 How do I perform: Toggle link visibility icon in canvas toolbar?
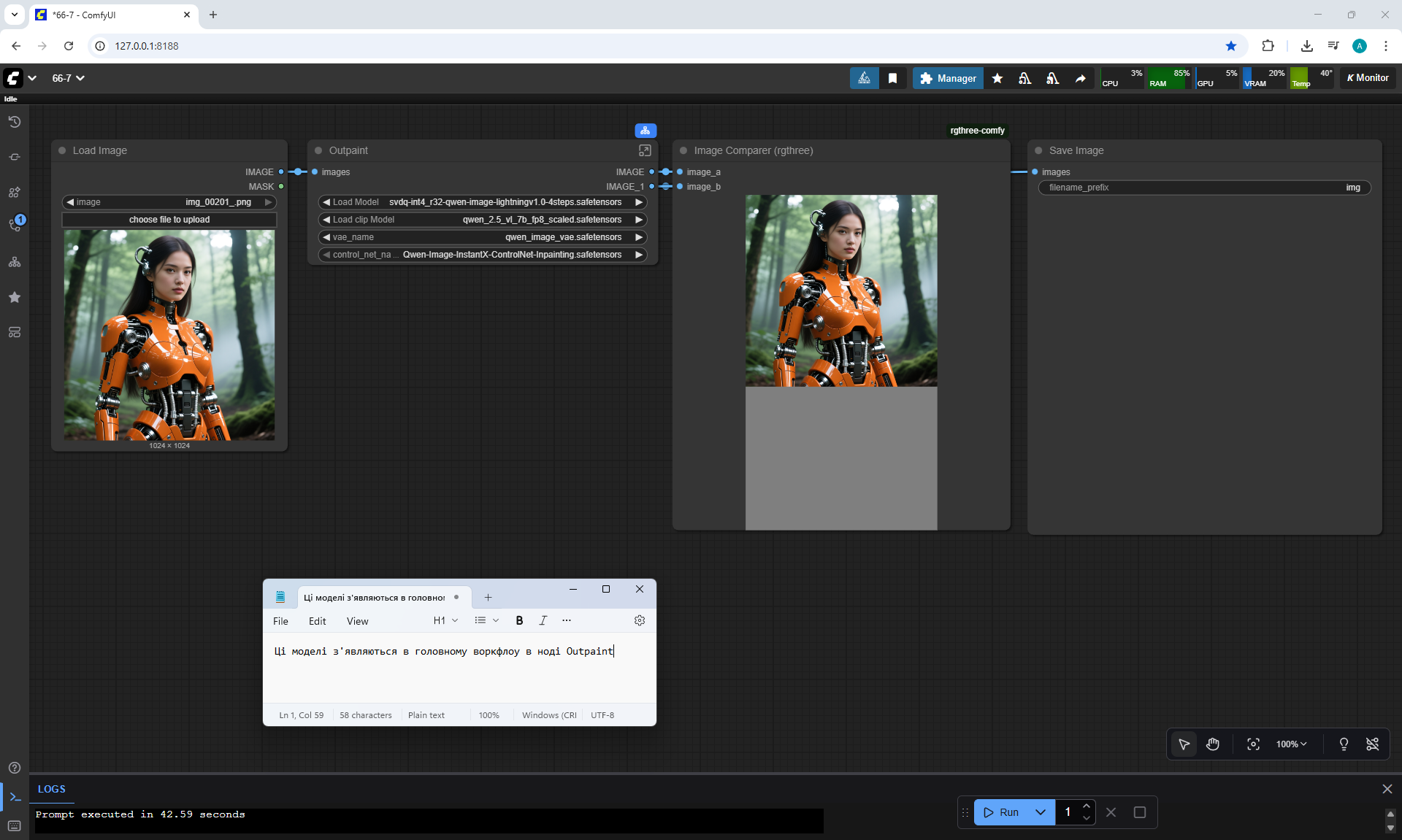tap(1372, 744)
